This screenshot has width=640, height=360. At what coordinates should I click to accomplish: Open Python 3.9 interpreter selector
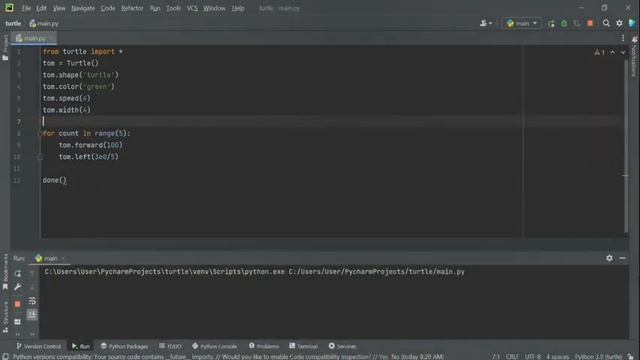pyautogui.click(x=598, y=357)
